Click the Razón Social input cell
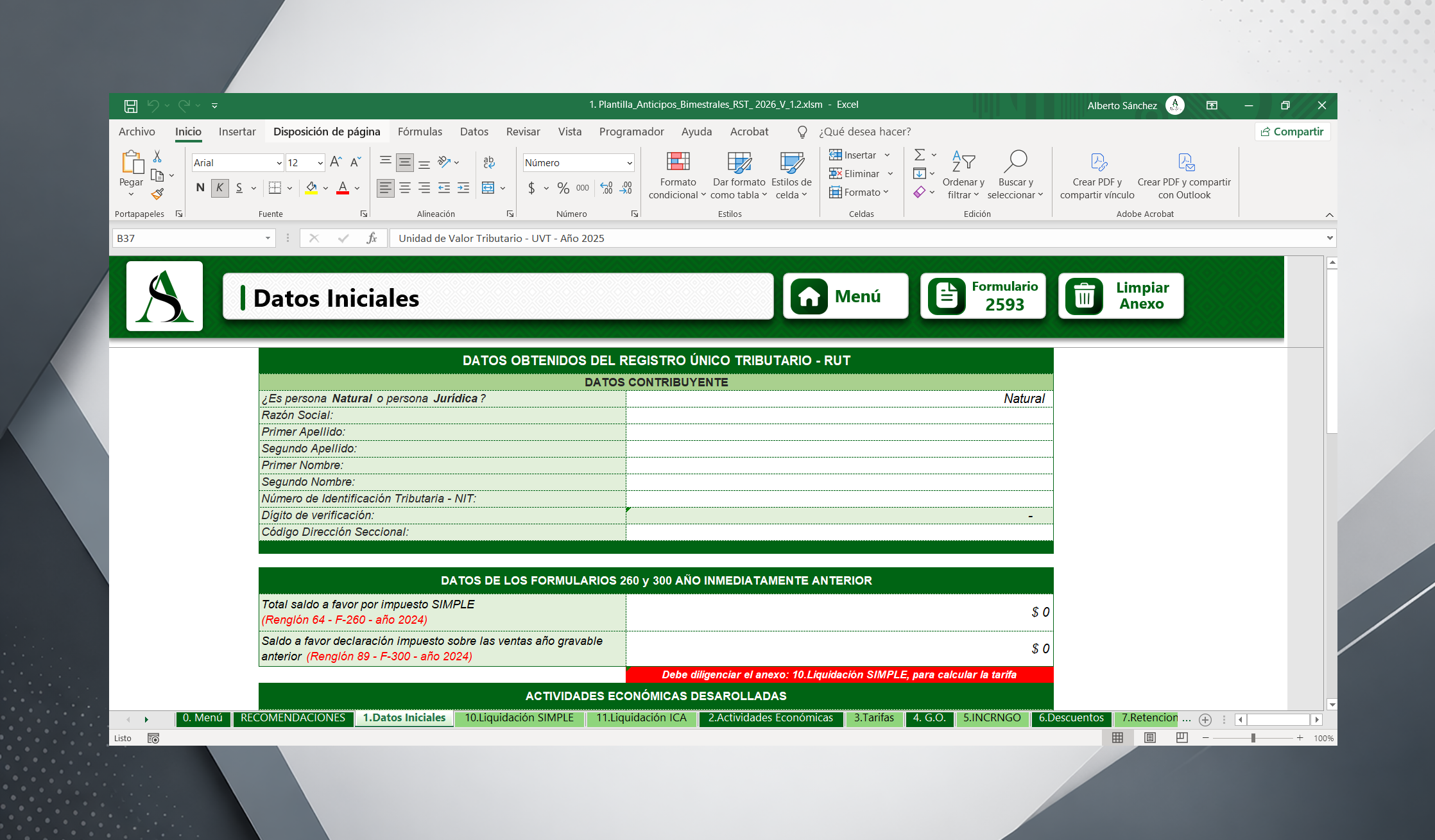Viewport: 1435px width, 840px height. (839, 415)
